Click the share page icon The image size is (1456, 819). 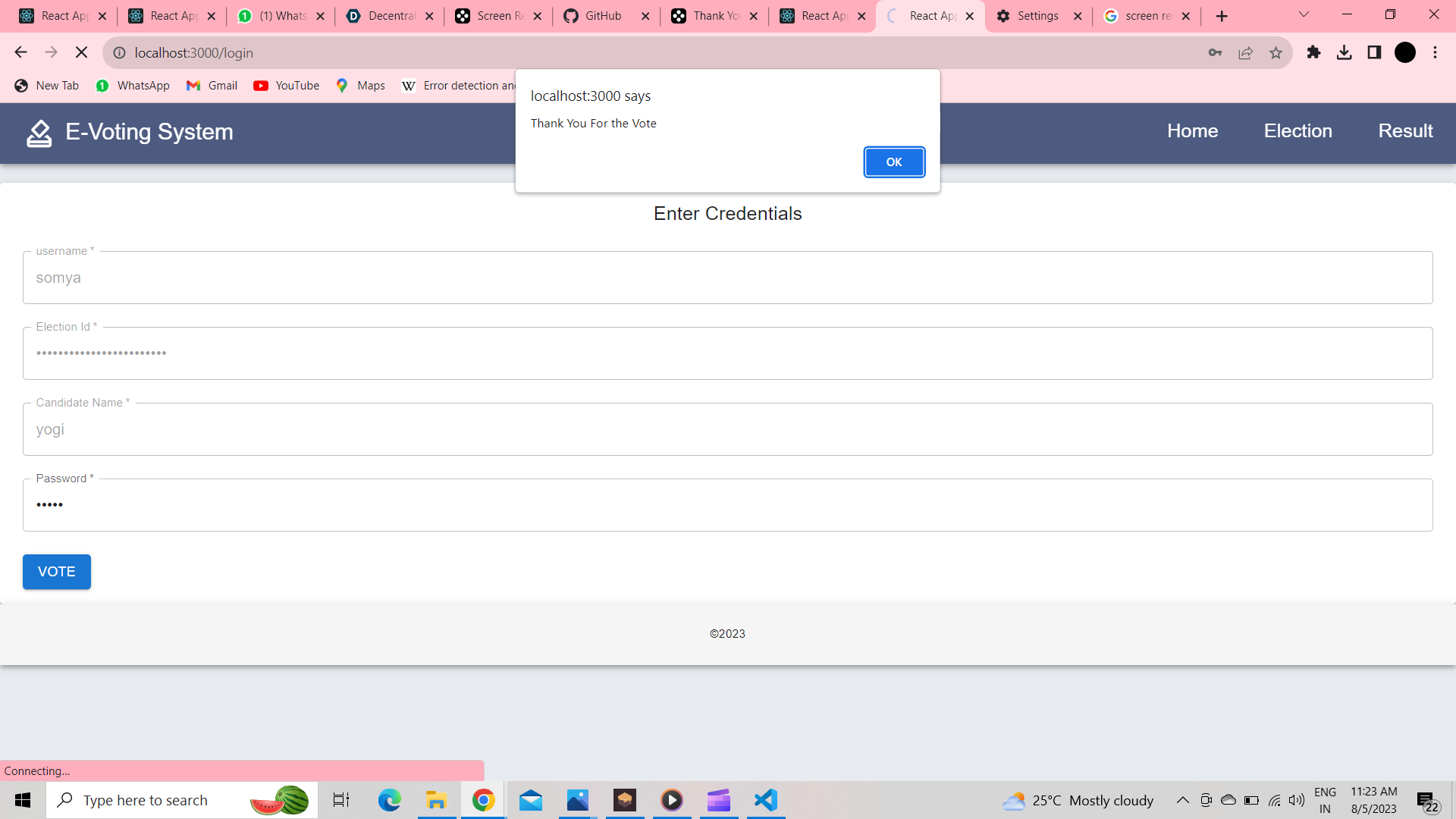point(1245,52)
